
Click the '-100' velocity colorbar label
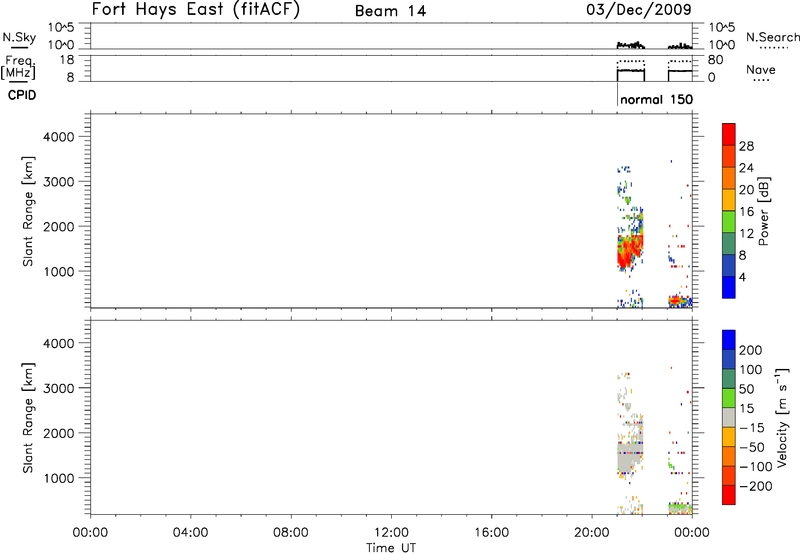[x=755, y=467]
